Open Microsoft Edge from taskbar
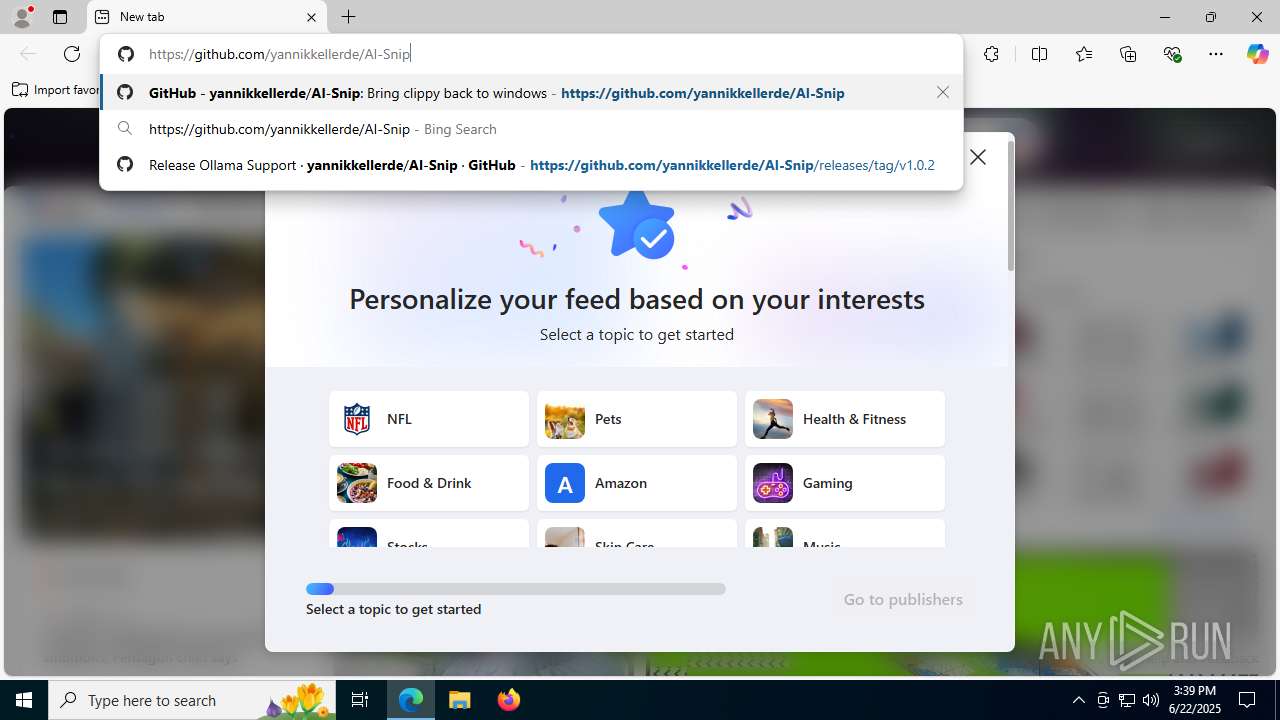 tap(411, 700)
